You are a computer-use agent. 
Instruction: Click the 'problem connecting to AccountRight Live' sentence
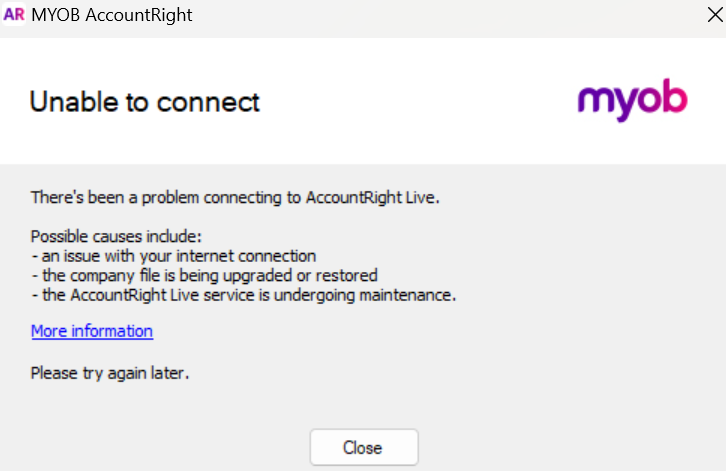[235, 197]
